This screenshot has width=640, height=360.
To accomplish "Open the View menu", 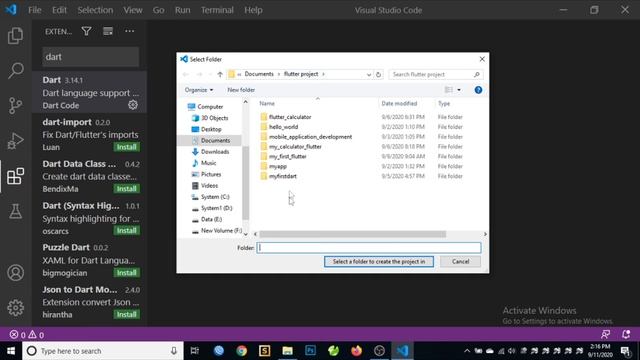I will click(133, 10).
